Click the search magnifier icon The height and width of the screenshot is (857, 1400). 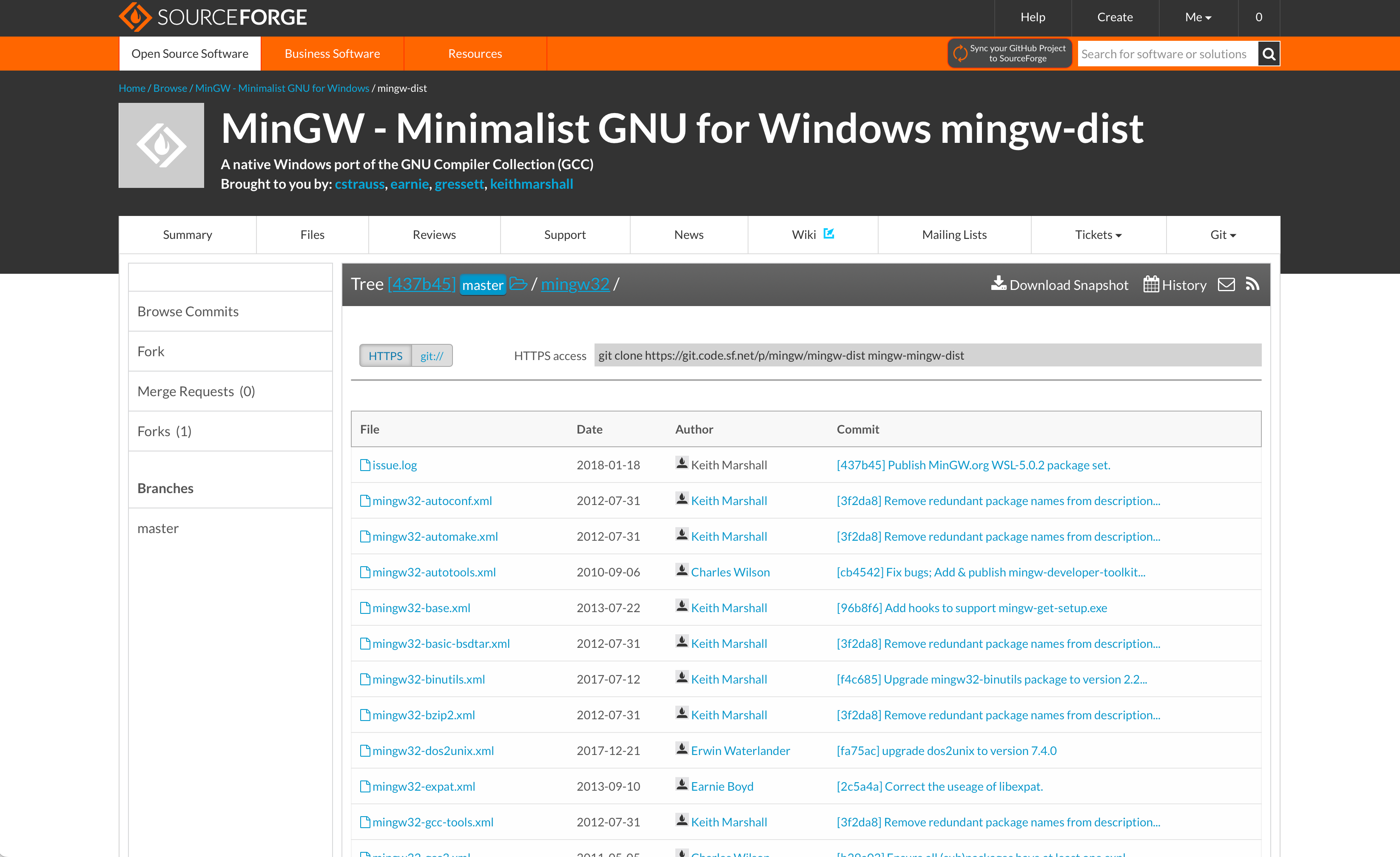1268,54
